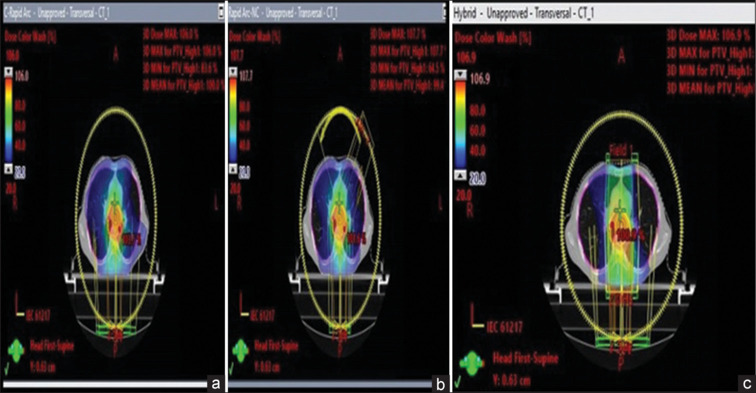Click '3D Dose MAX: 107.7 %' in Rapid Arc-NC view
Image resolution: width=756 pixels, height=393 pixels.
coord(397,35)
